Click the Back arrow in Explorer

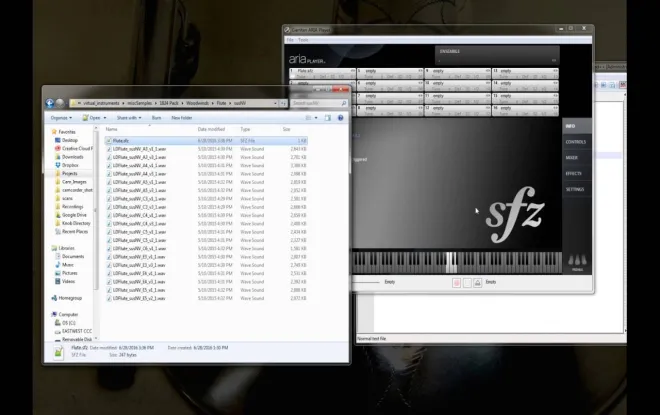[x=50, y=103]
